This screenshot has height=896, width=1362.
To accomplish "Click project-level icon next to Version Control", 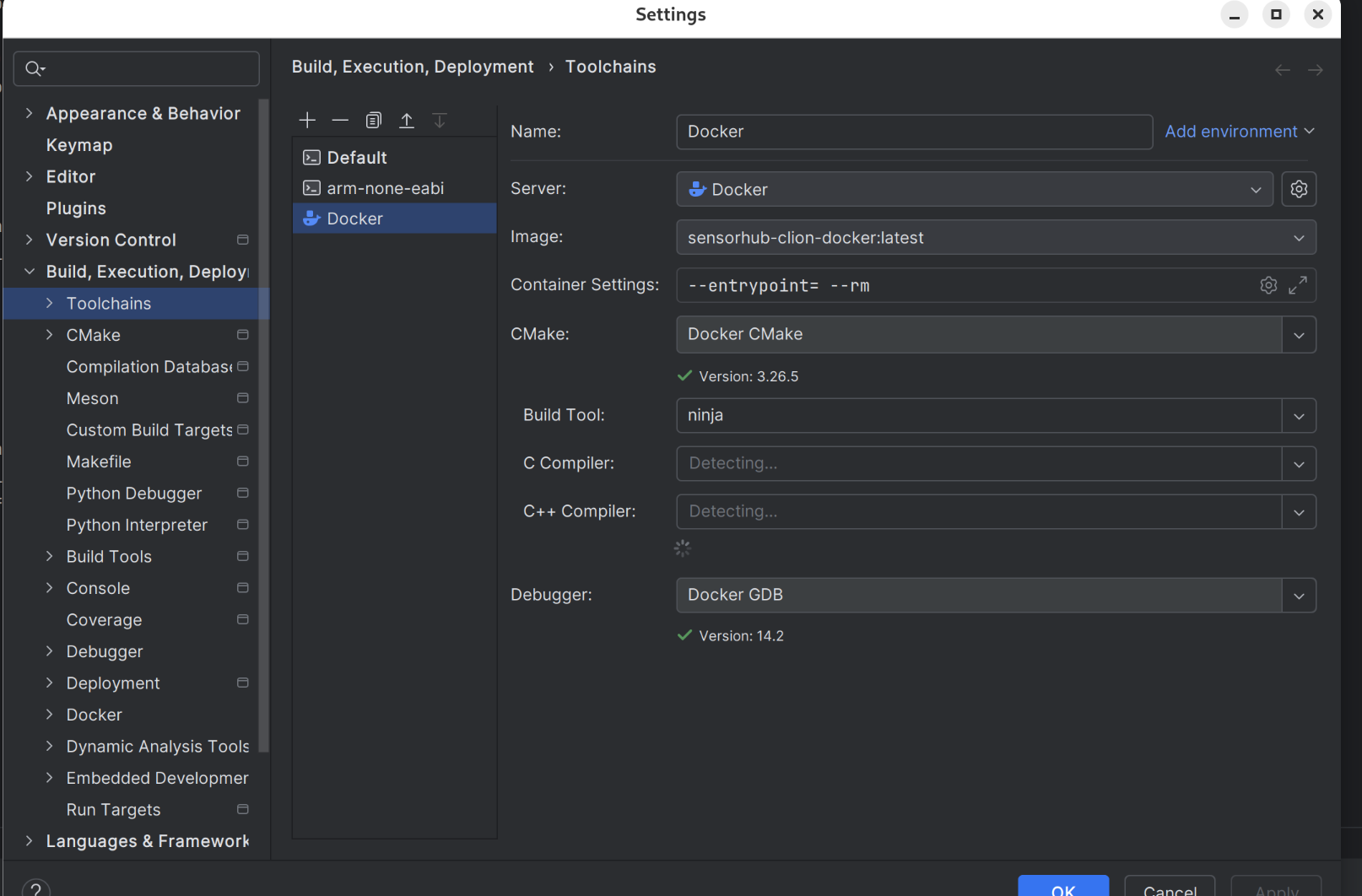I will [243, 240].
